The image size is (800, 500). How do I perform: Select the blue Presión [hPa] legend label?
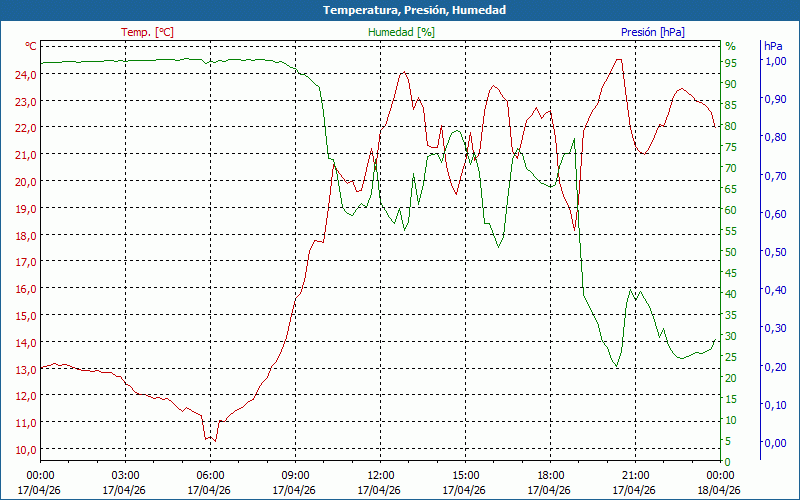click(x=653, y=32)
